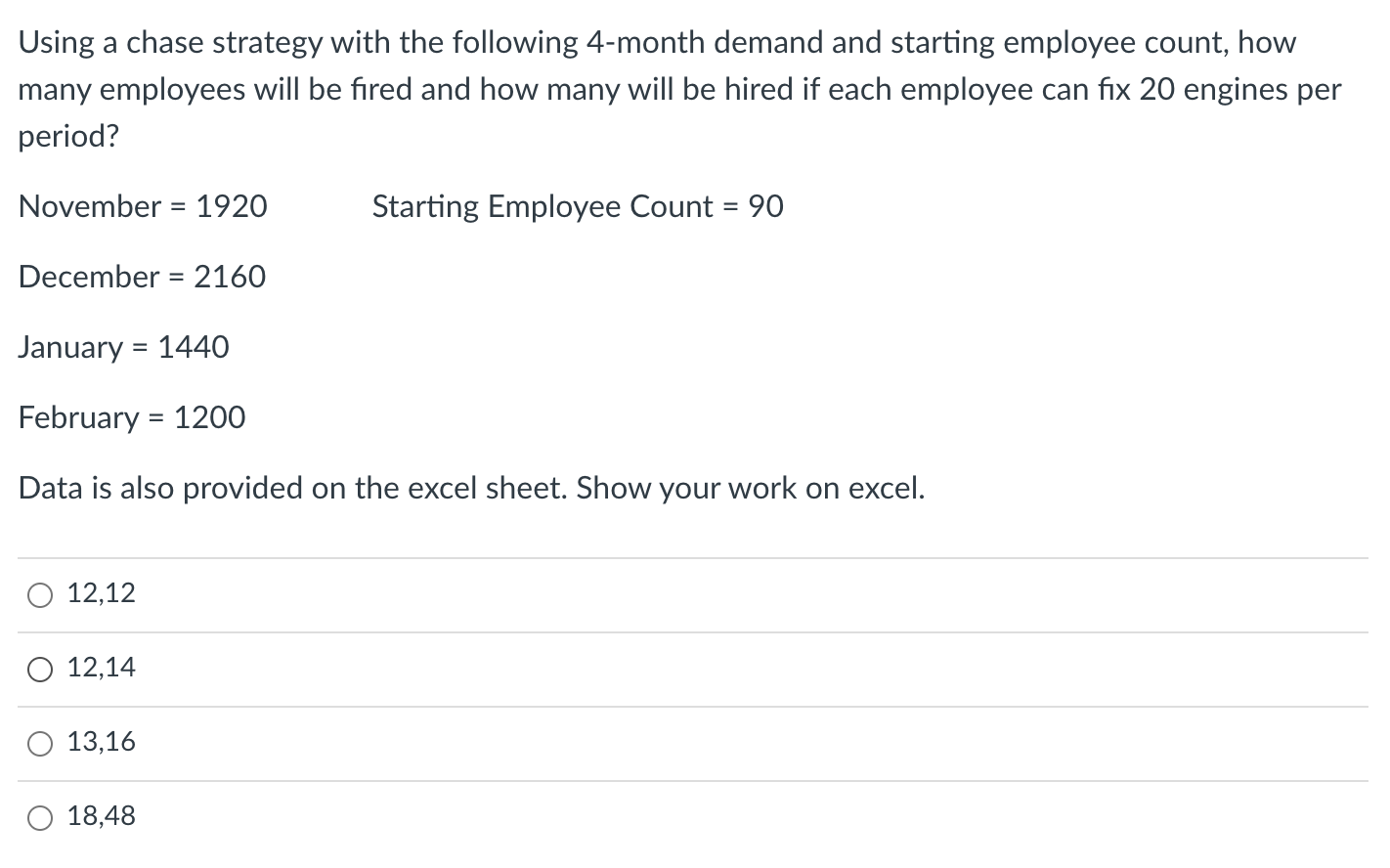This screenshot has height=868, width=1390.
Task: Click the February = 1200 demand line
Action: point(132,418)
